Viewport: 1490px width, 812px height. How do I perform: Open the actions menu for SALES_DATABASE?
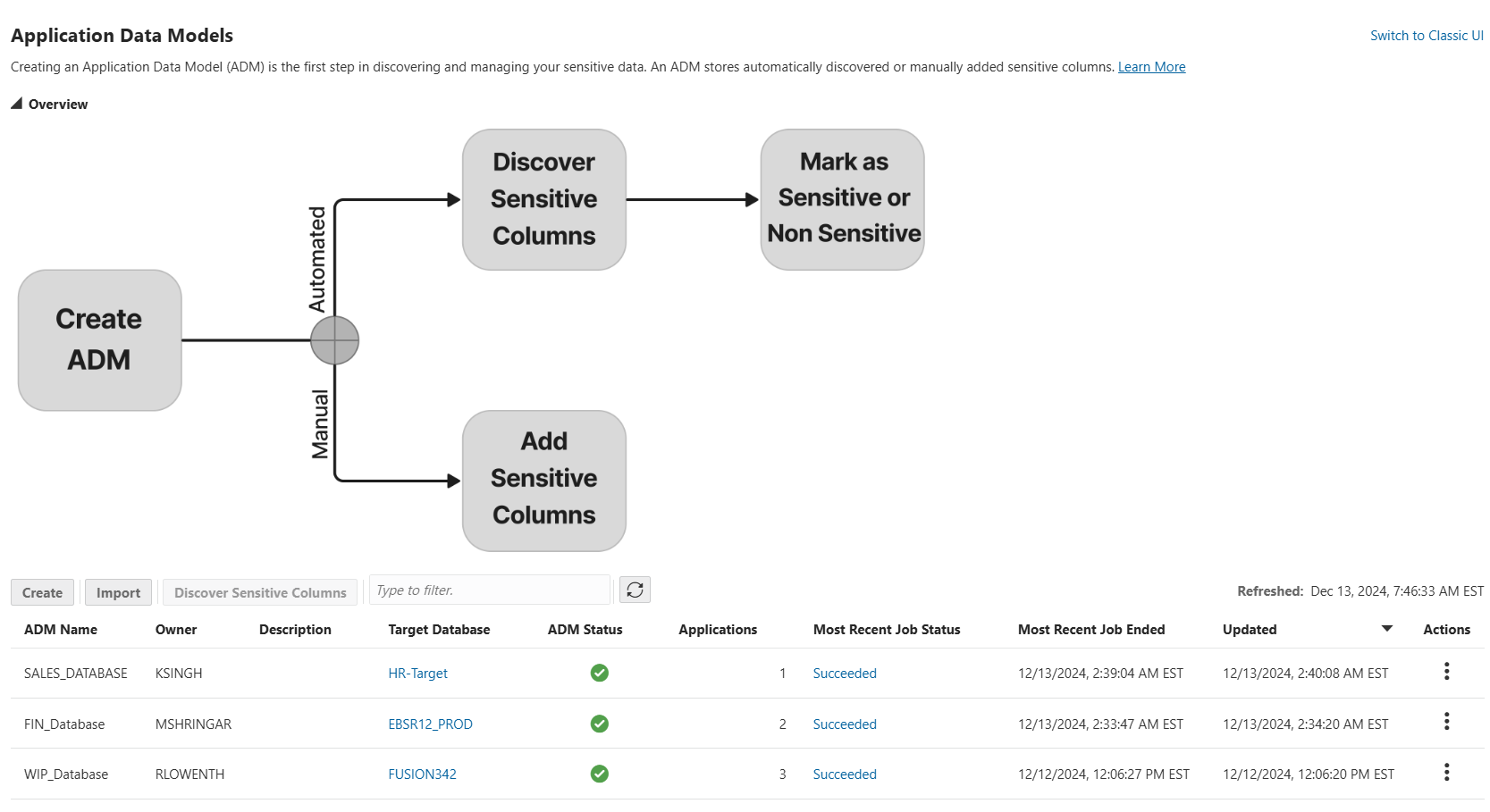1446,672
